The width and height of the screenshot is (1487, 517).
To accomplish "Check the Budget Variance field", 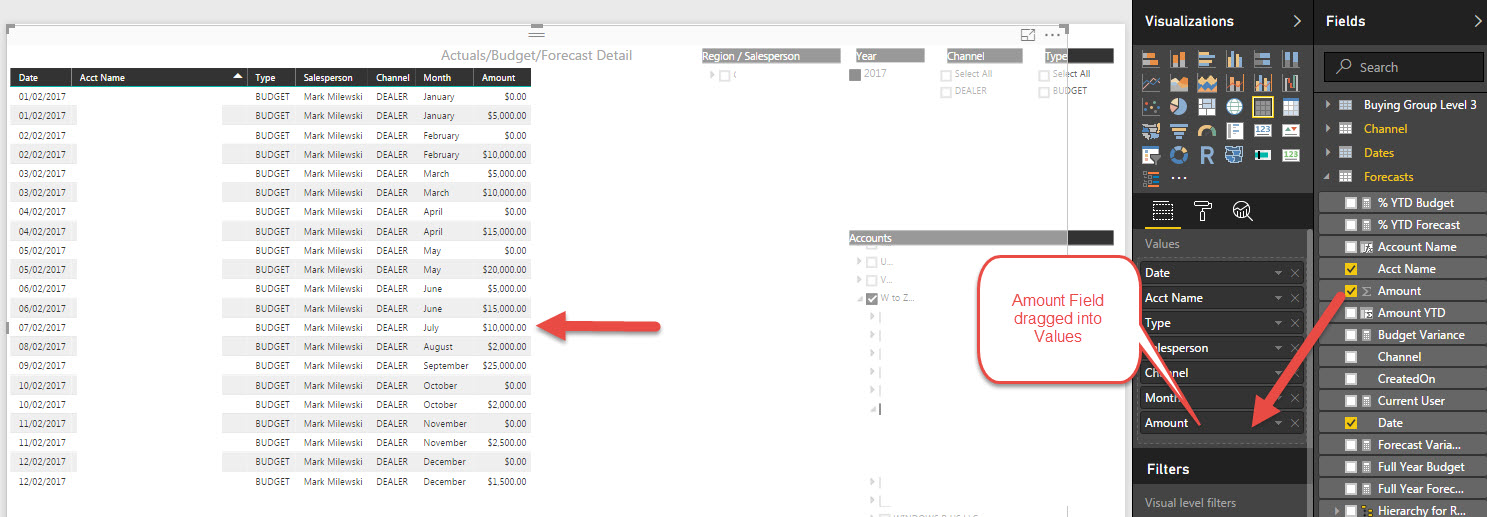I will 1351,335.
